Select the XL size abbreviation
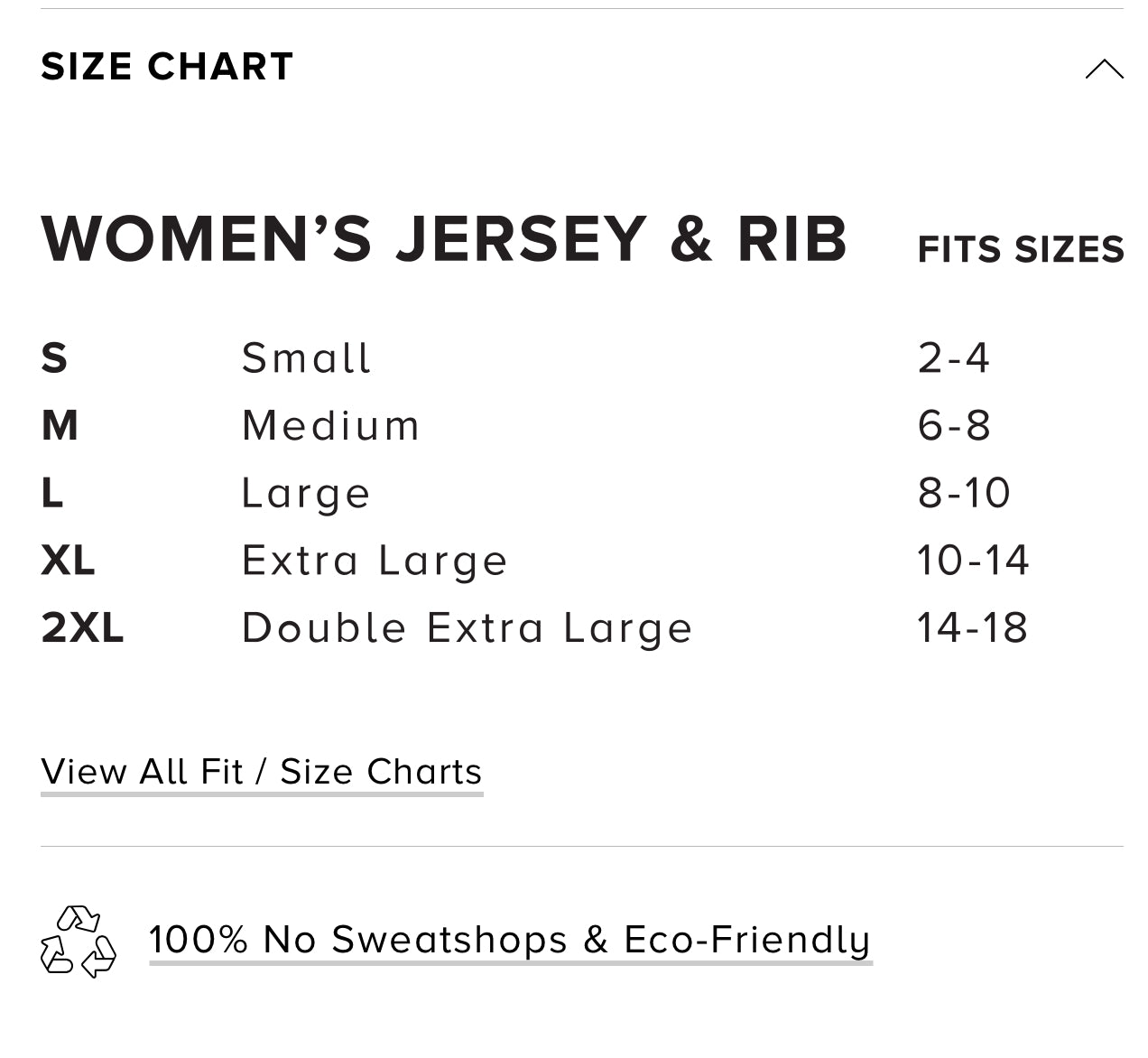This screenshot has height=1058, width=1148. (x=68, y=561)
